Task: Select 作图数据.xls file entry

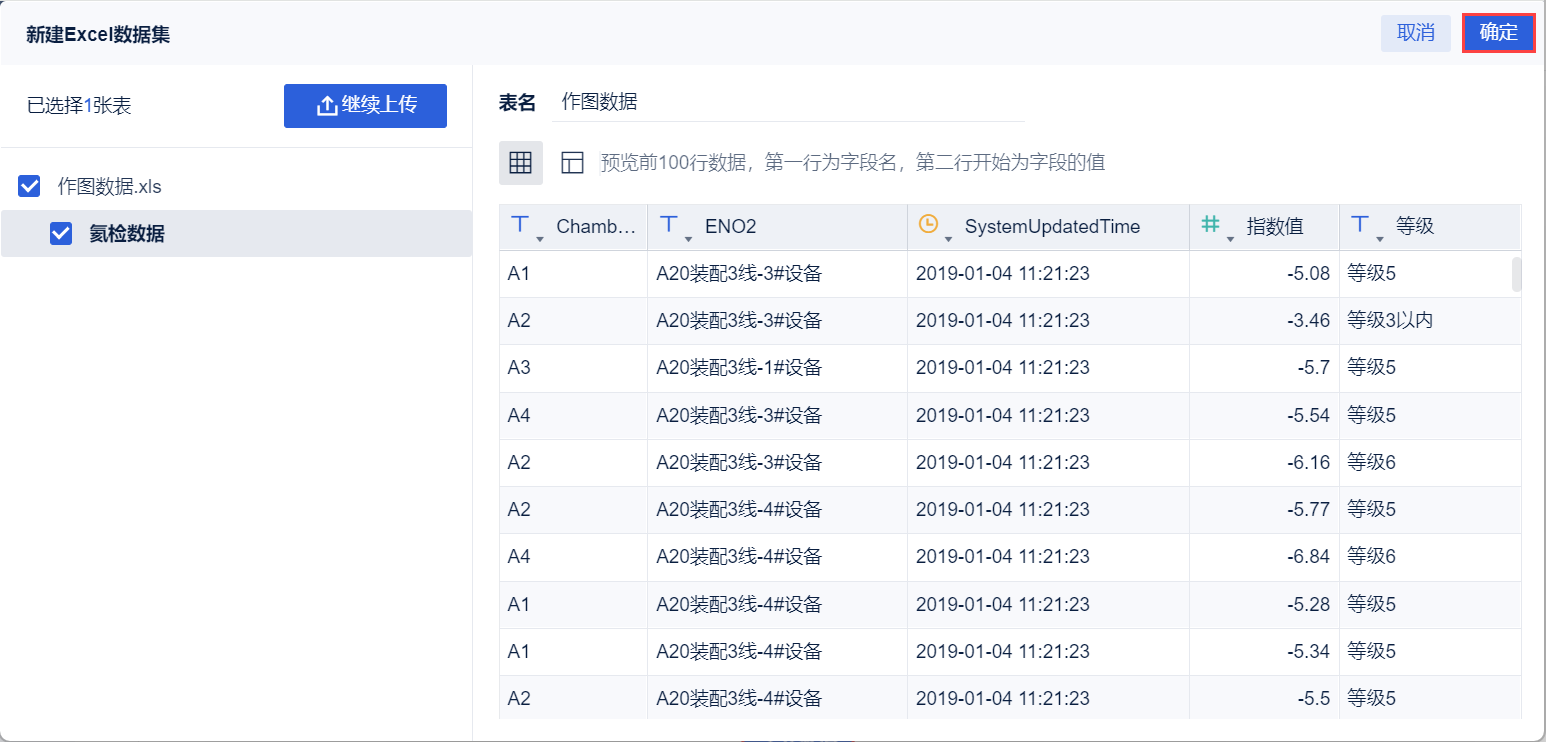Action: pos(110,186)
